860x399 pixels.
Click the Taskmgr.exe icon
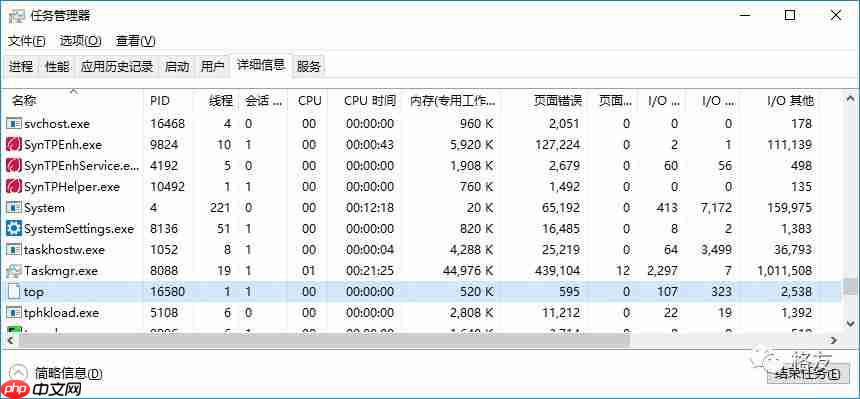[13, 271]
